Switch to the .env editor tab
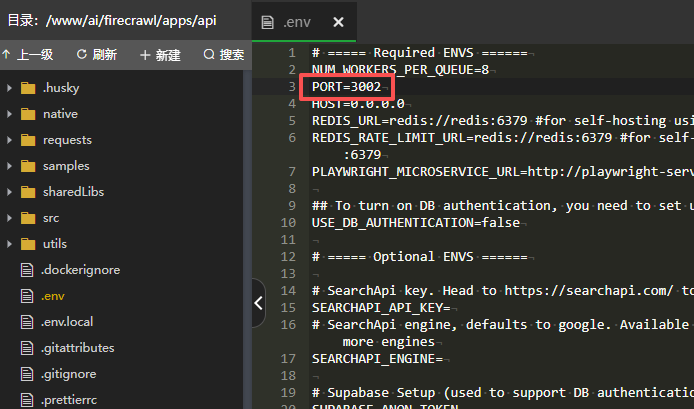The height and width of the screenshot is (409, 694). point(296,22)
